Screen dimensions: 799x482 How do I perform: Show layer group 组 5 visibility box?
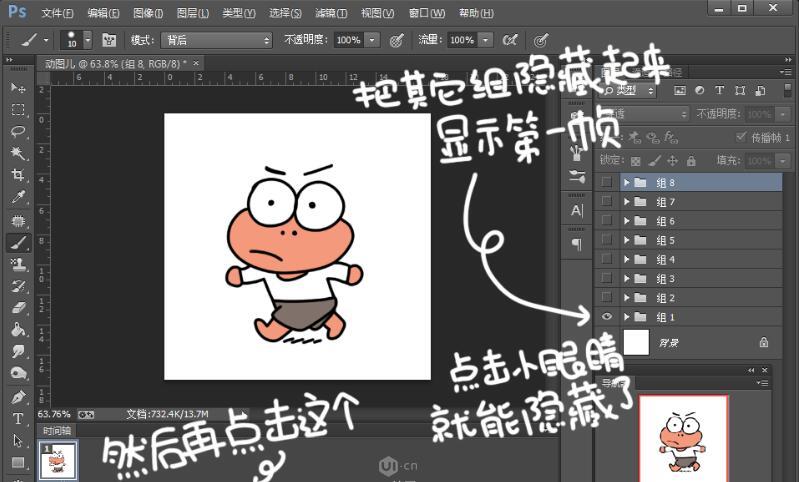(x=606, y=239)
